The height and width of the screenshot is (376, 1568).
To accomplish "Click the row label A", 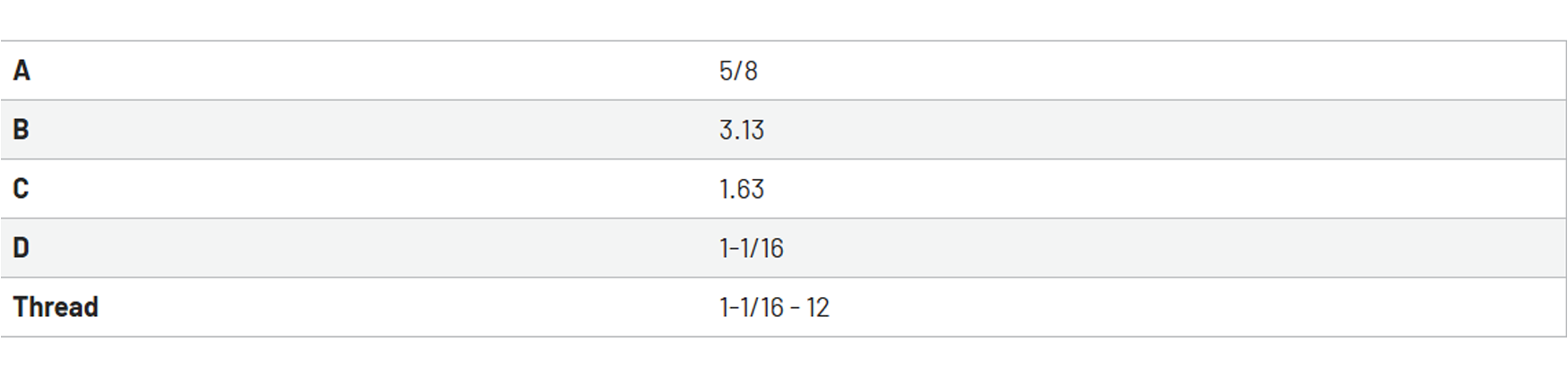I will [22, 71].
